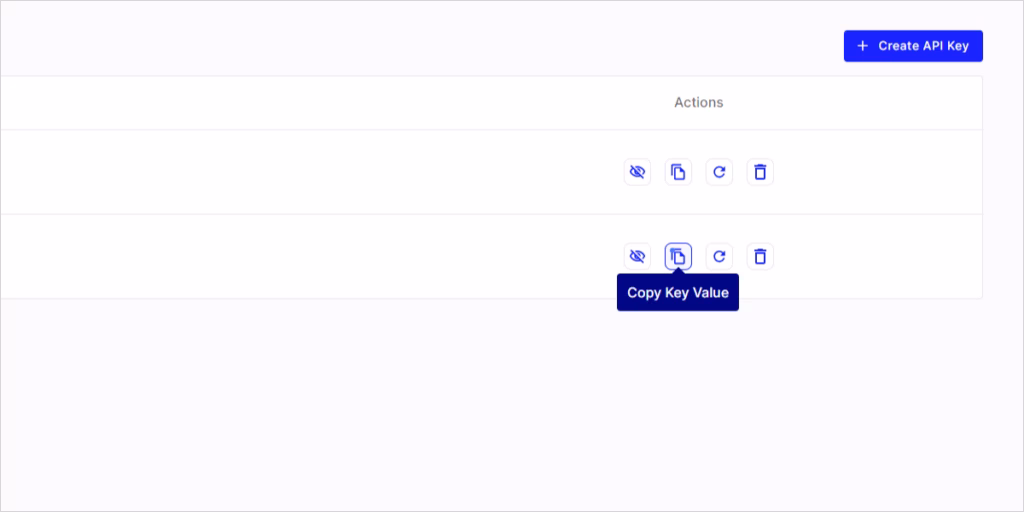Click the Create API Key button
The width and height of the screenshot is (1024, 512).
pyautogui.click(x=913, y=46)
